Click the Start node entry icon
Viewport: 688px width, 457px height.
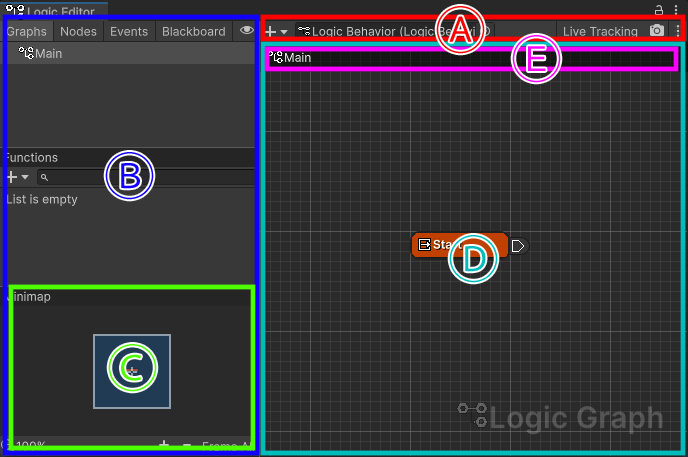pyautogui.click(x=424, y=245)
